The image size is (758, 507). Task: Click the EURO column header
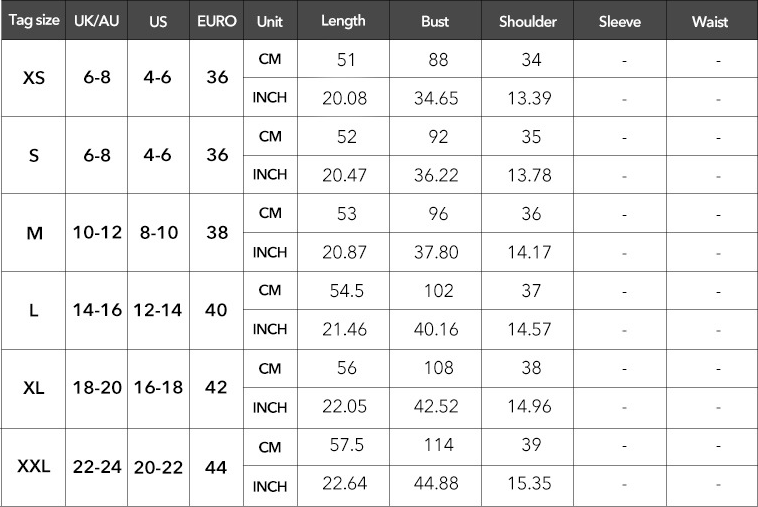click(217, 21)
